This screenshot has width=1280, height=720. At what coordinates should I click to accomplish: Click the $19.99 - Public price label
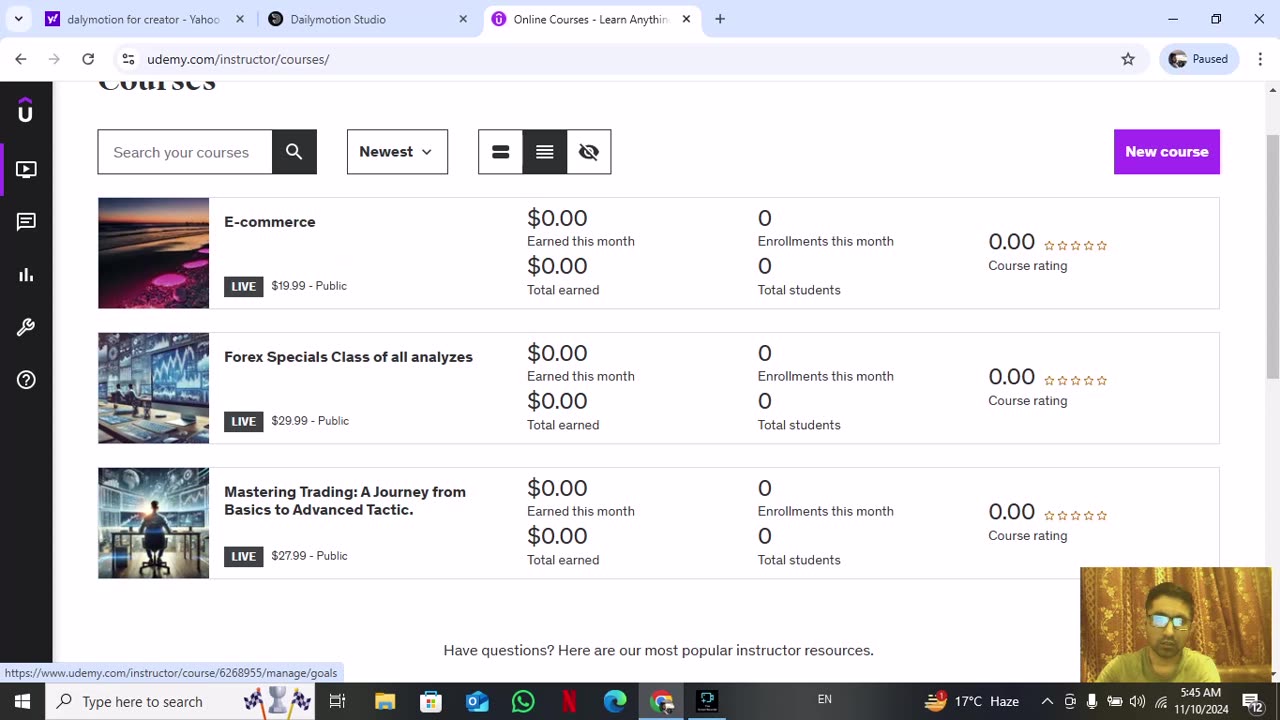[x=309, y=286]
